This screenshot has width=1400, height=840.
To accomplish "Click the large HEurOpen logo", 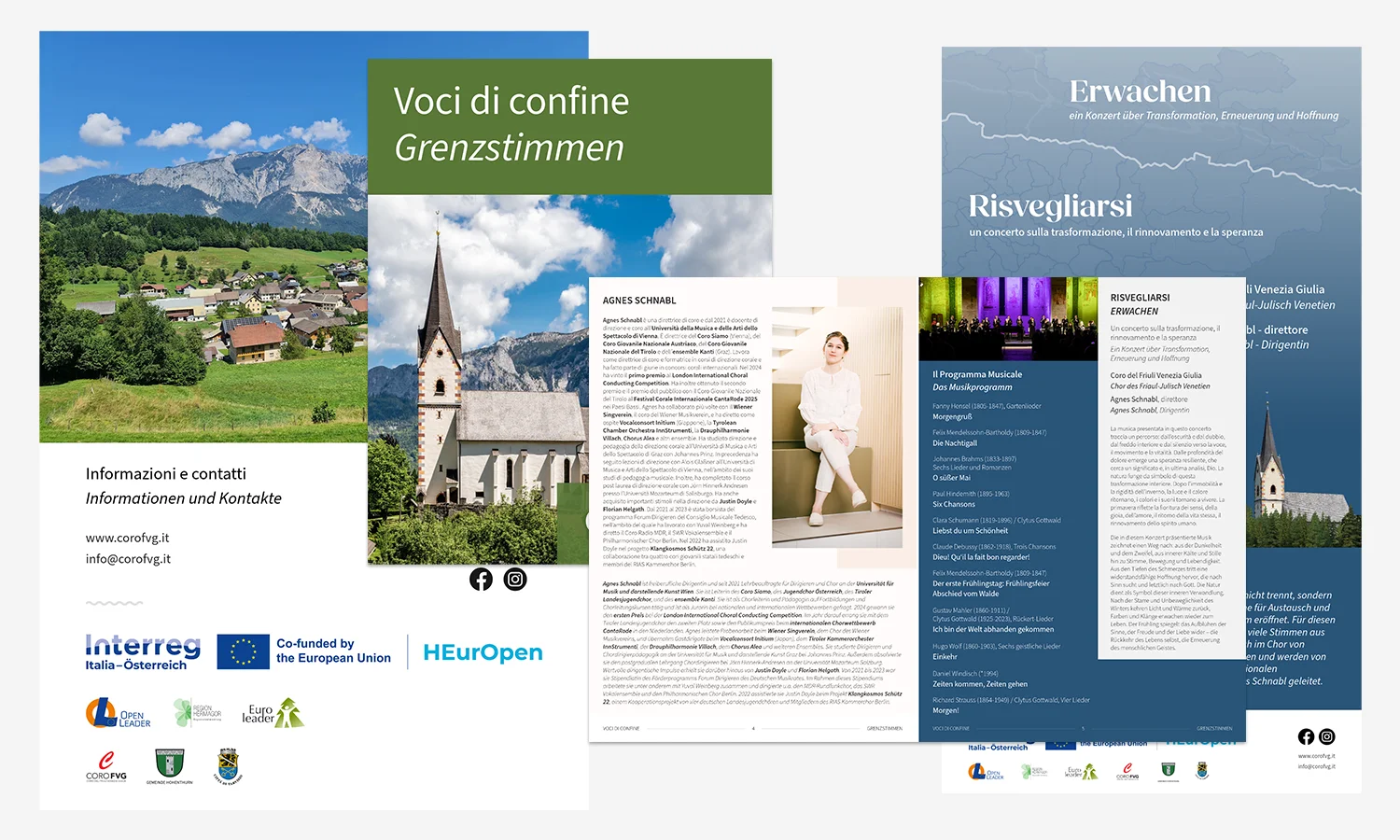I will coord(483,652).
